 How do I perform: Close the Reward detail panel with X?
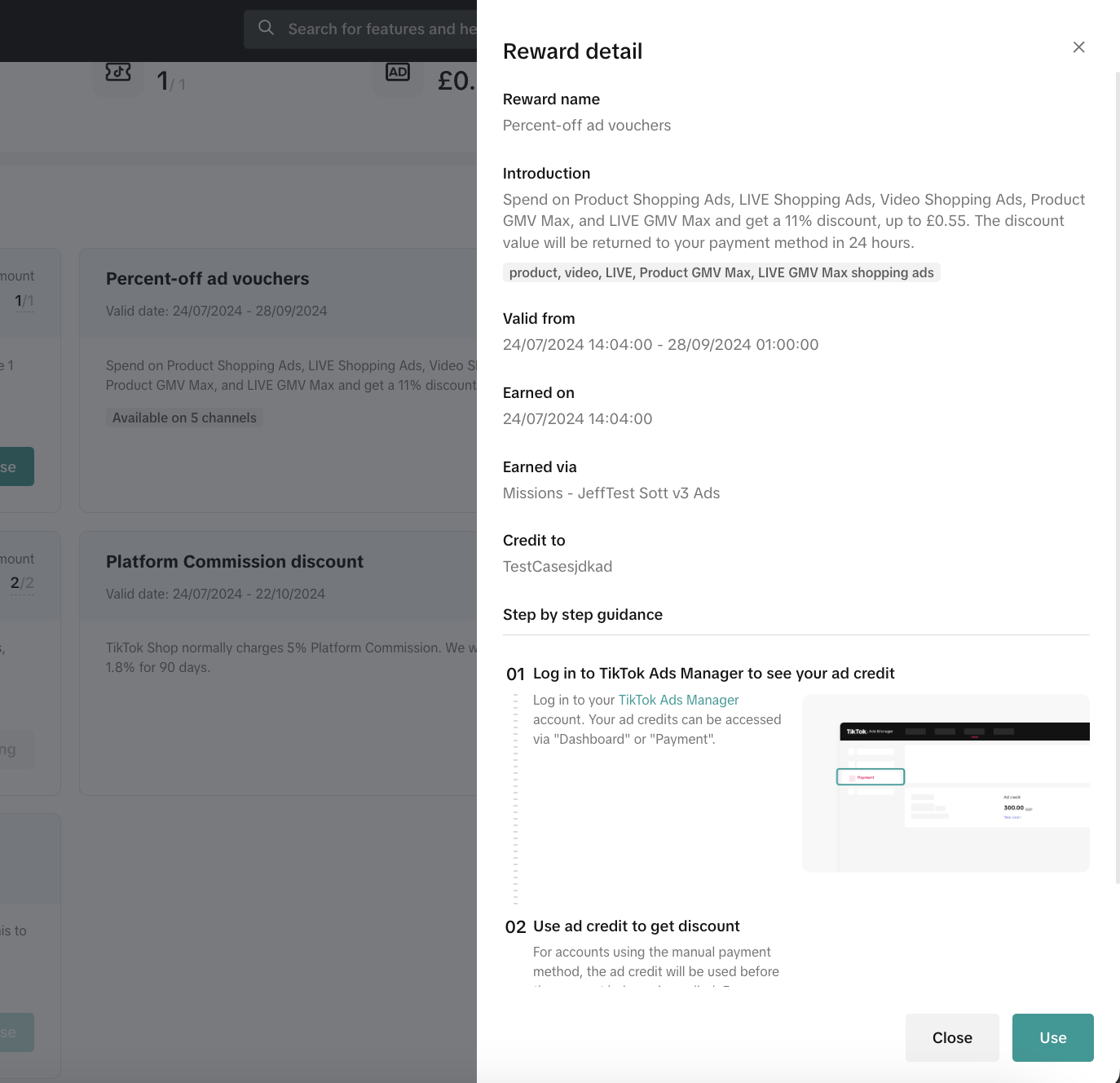[1078, 47]
